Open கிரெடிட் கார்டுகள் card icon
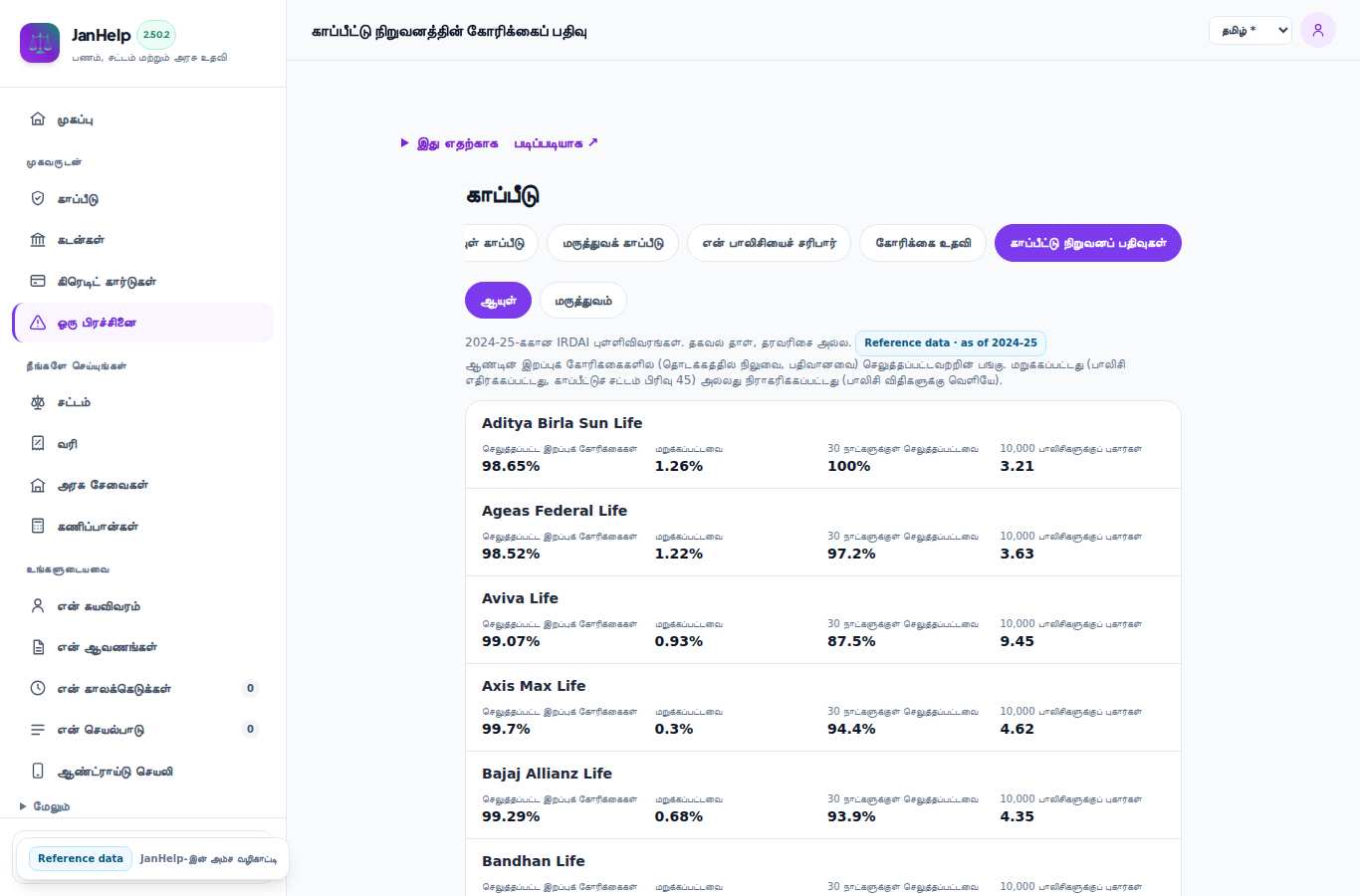Screen dimensions: 1360x896 38,281
